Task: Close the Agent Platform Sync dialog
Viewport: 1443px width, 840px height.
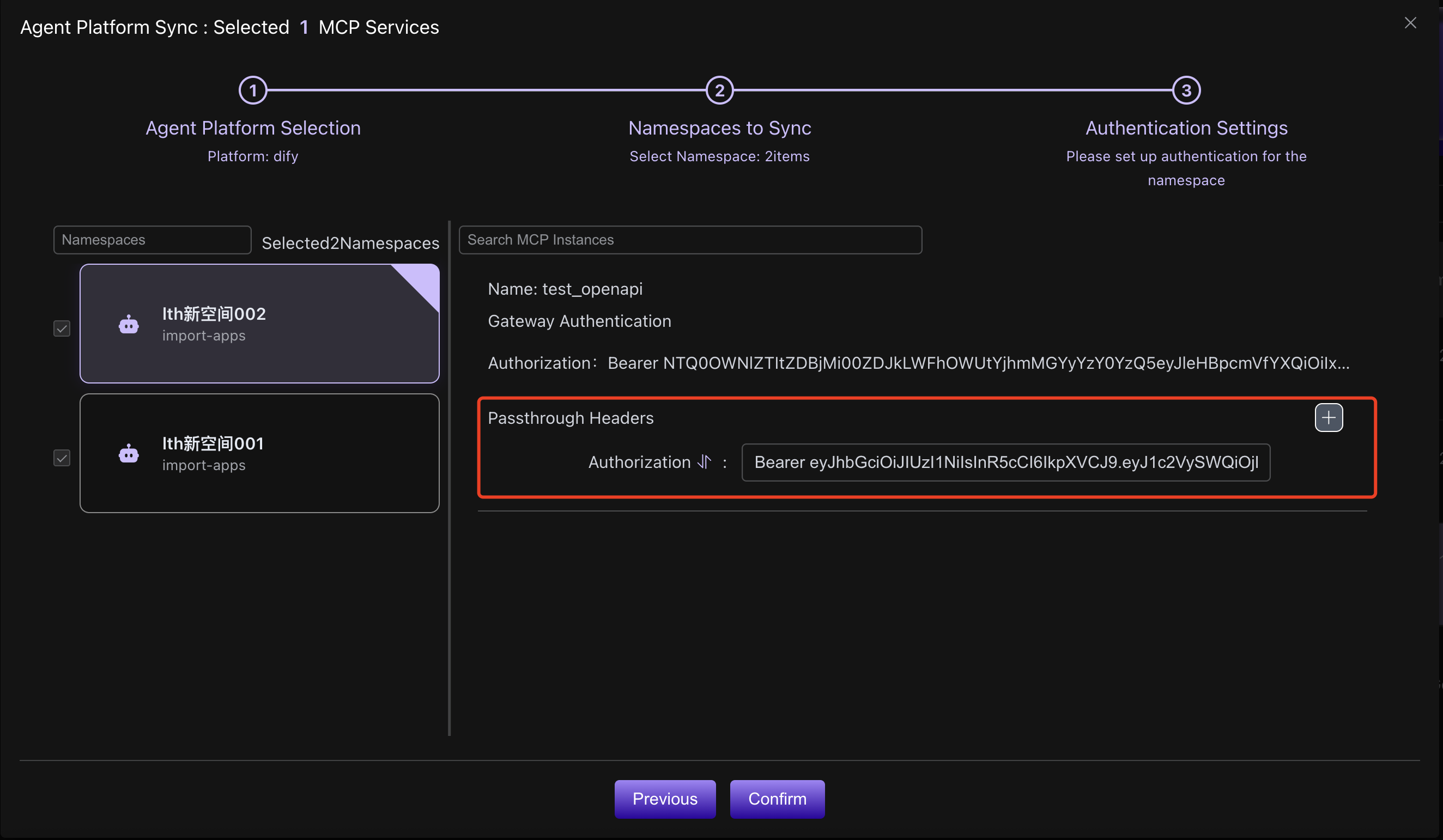Action: (x=1410, y=23)
